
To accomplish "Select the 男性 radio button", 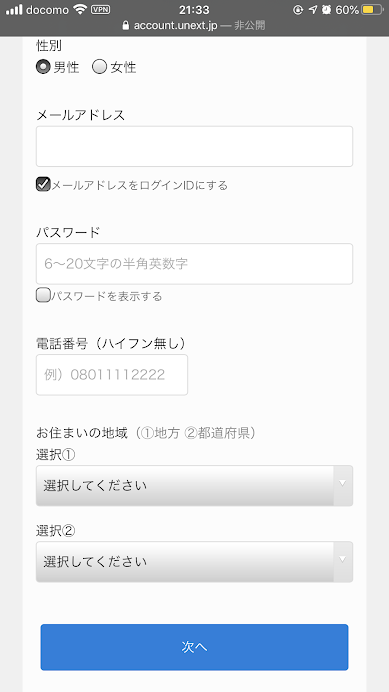I will (43, 67).
